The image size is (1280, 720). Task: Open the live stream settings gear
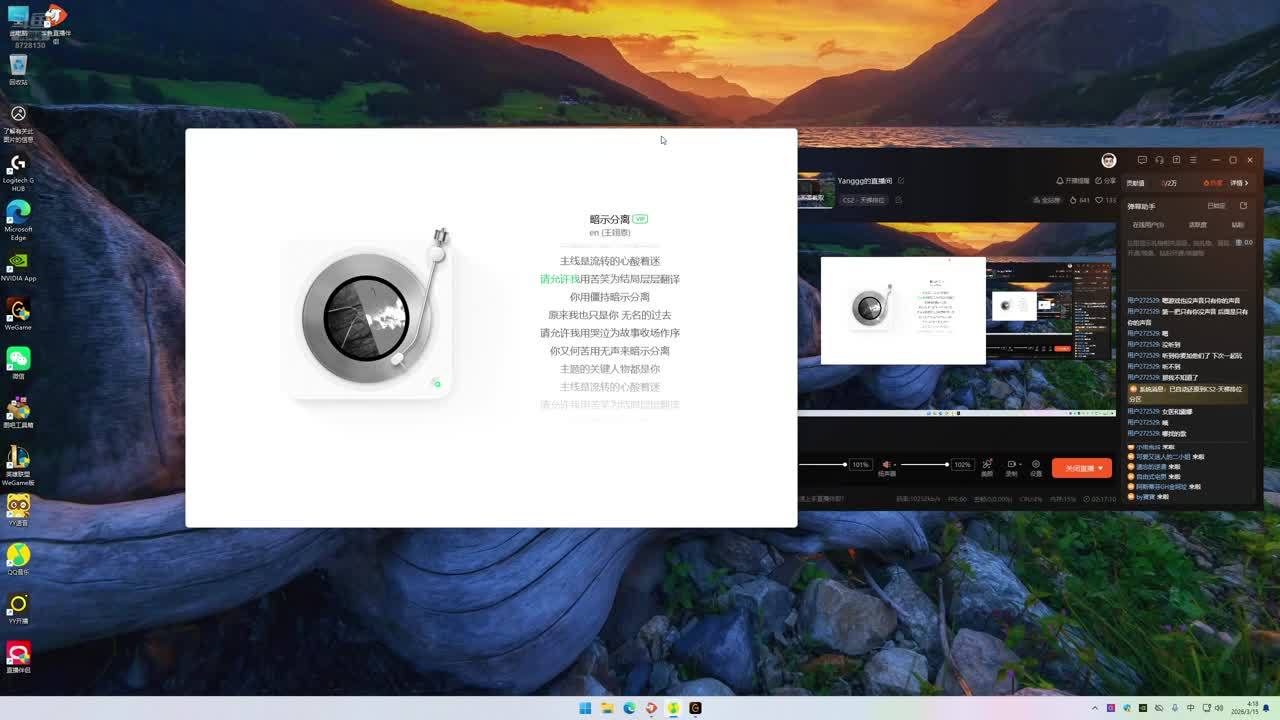pos(1036,466)
